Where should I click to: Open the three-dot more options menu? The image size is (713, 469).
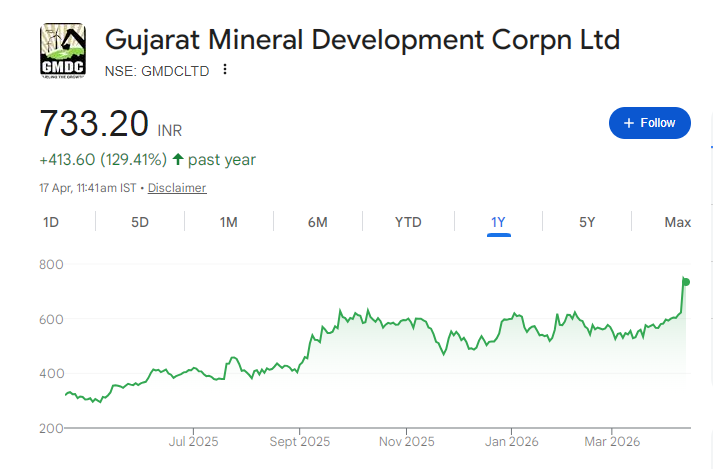coord(225,70)
